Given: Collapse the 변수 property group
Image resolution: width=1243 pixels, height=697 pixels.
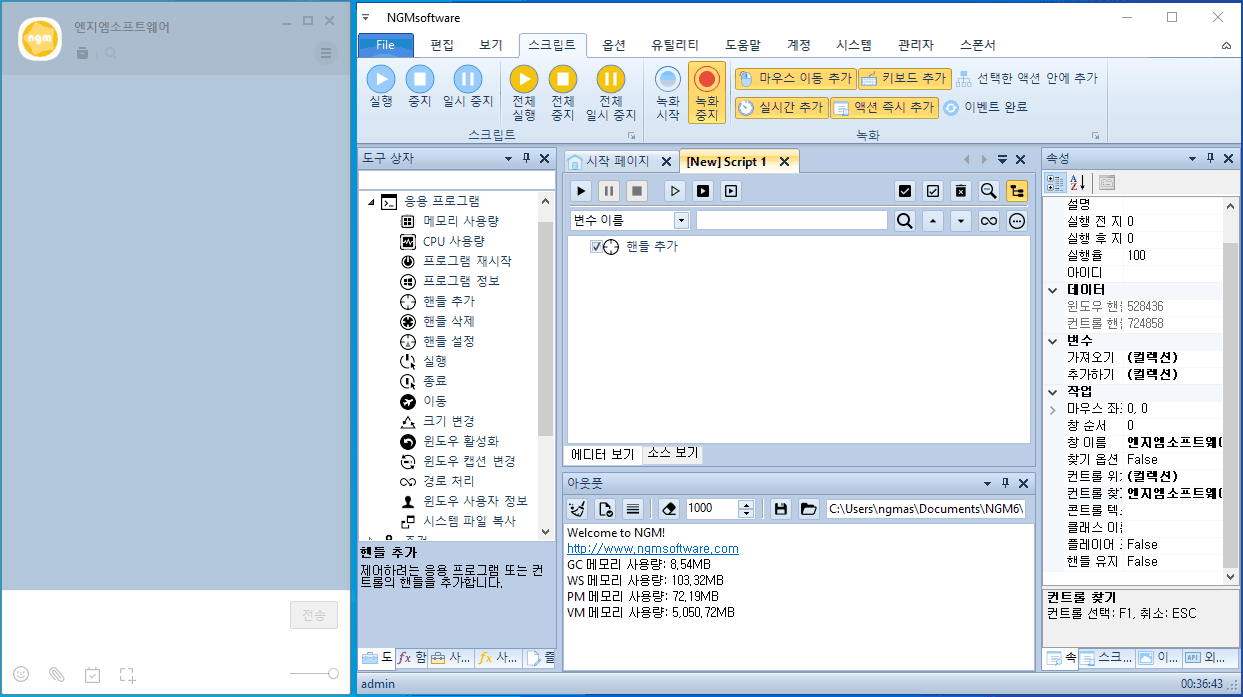Looking at the screenshot, I should [1052, 340].
